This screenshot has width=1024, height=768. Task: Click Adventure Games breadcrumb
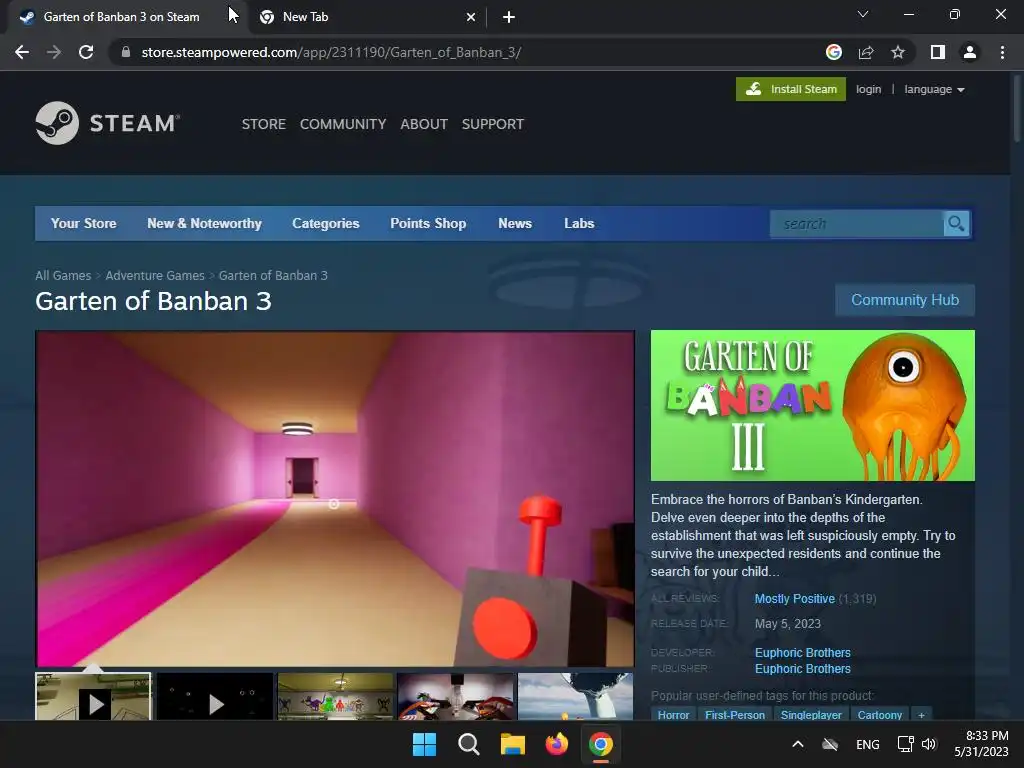tap(155, 276)
